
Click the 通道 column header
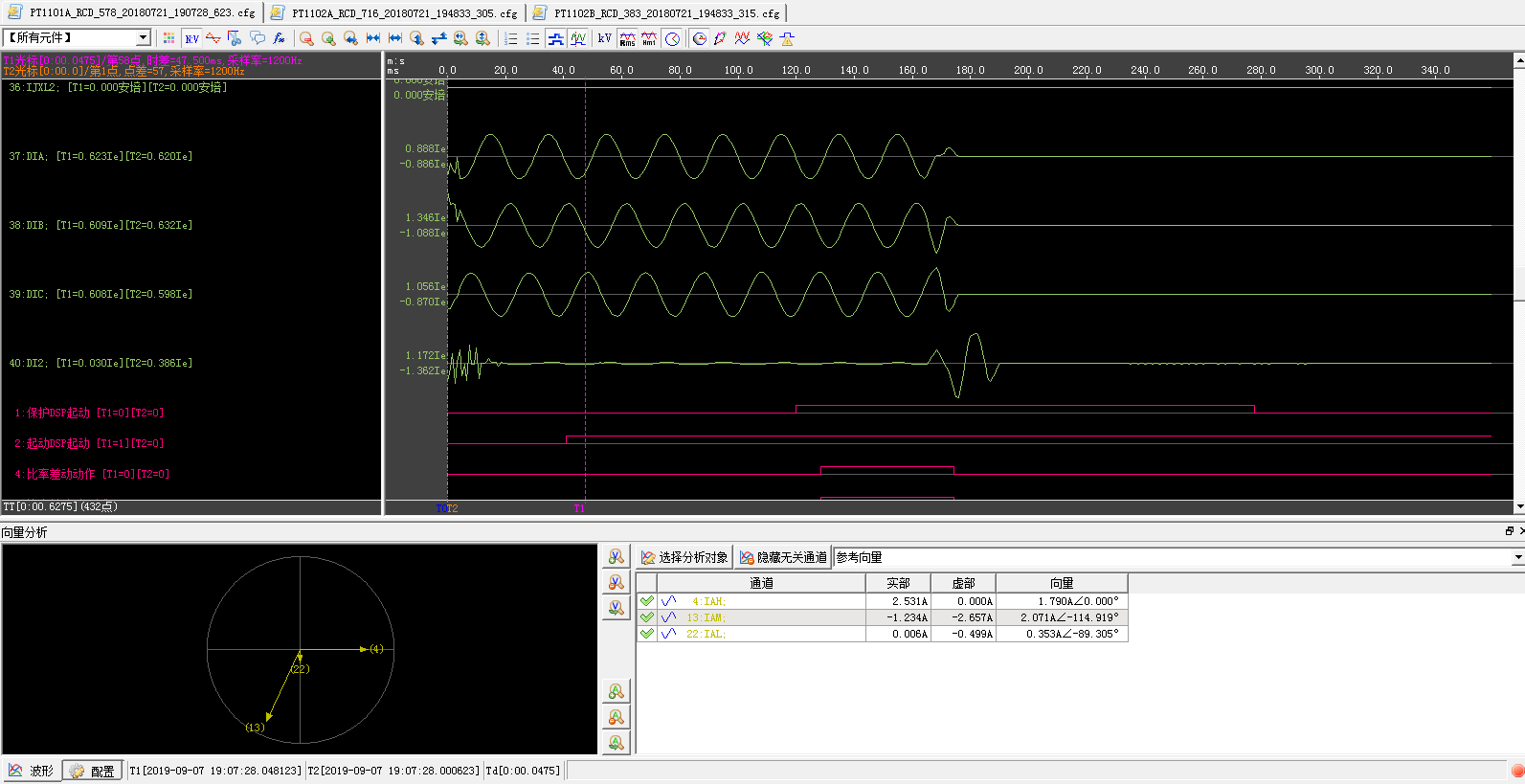pyautogui.click(x=761, y=583)
